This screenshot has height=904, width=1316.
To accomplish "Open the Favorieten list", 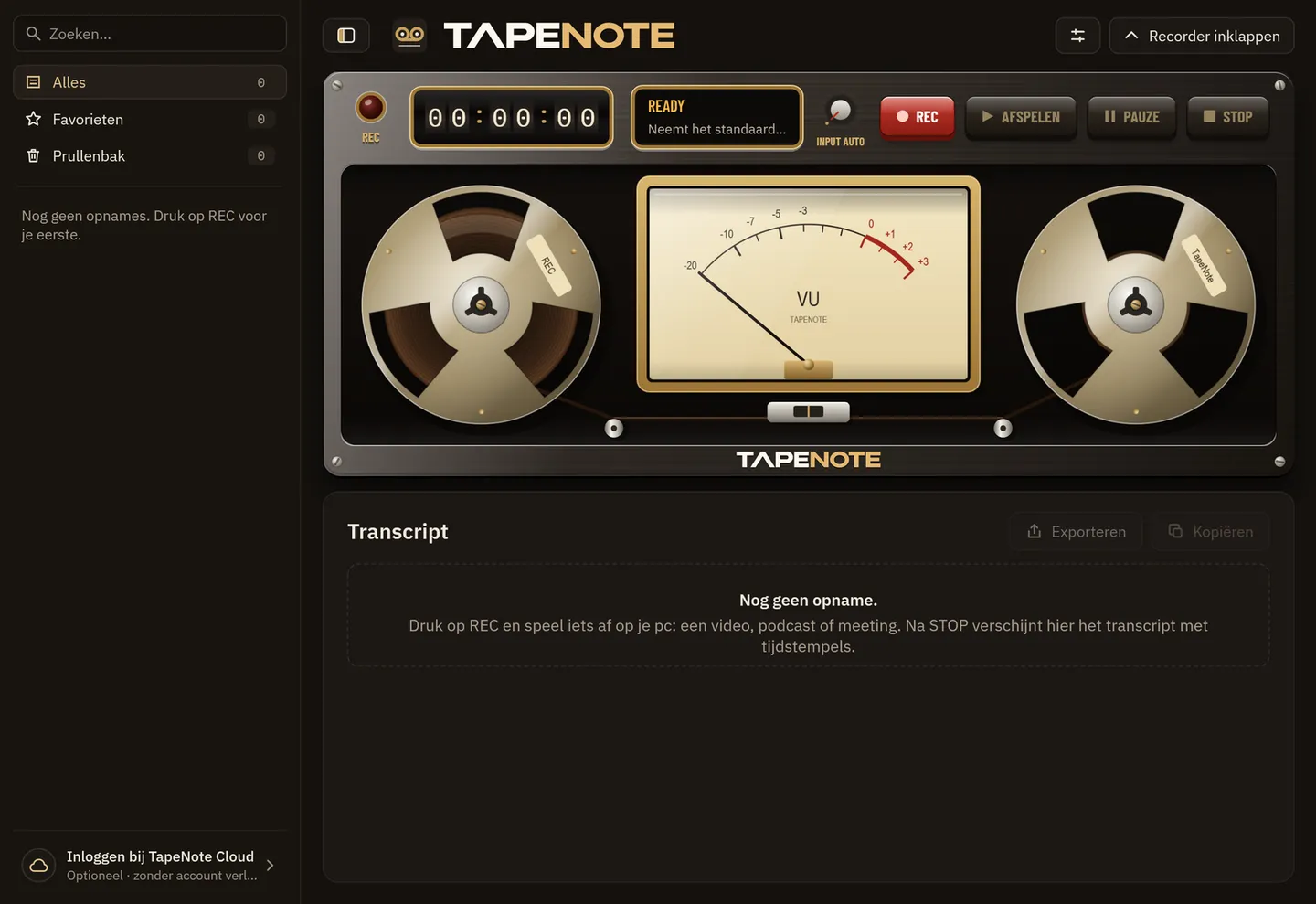I will [x=150, y=119].
